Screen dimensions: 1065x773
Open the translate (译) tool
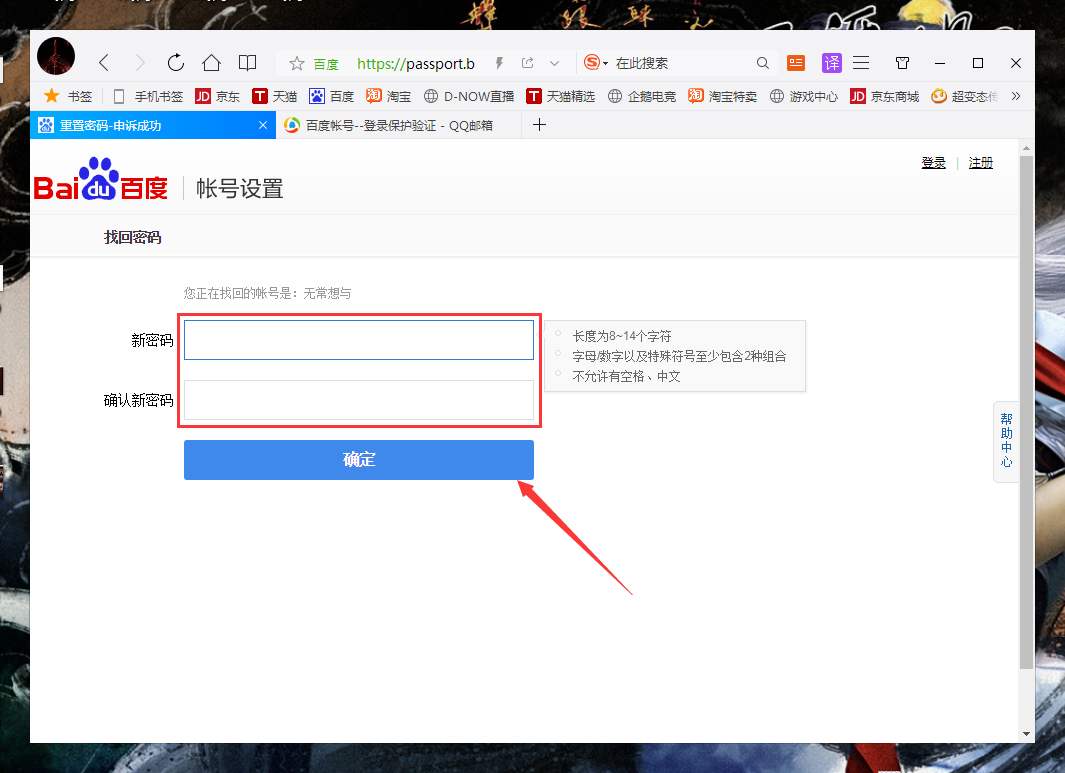831,62
